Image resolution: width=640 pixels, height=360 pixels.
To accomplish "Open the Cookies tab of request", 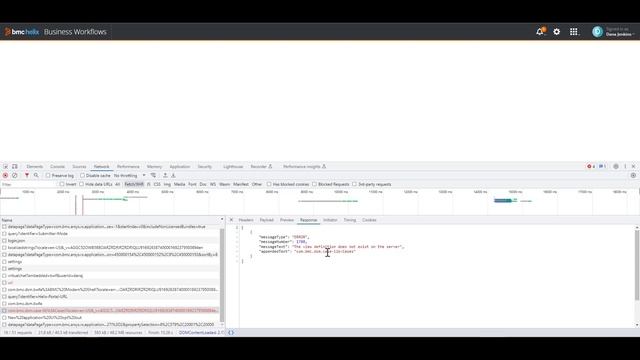I will pyautogui.click(x=369, y=220).
